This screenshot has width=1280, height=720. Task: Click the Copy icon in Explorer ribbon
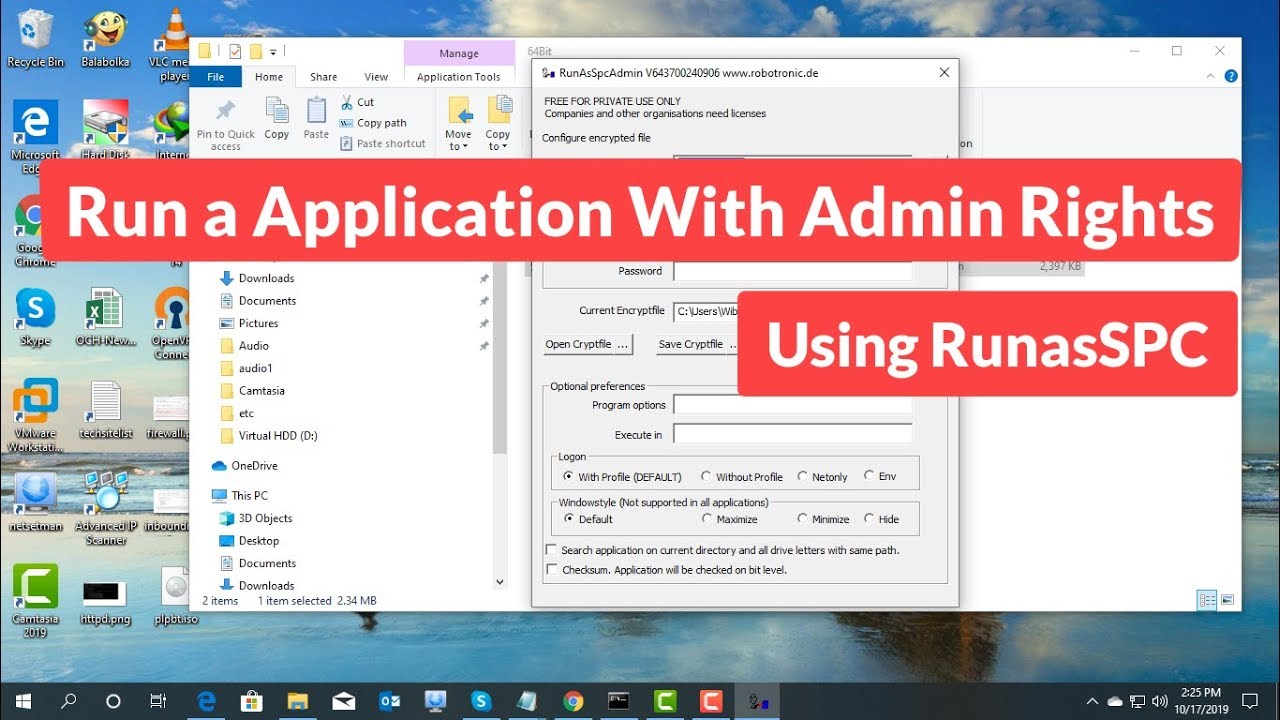coord(277,112)
